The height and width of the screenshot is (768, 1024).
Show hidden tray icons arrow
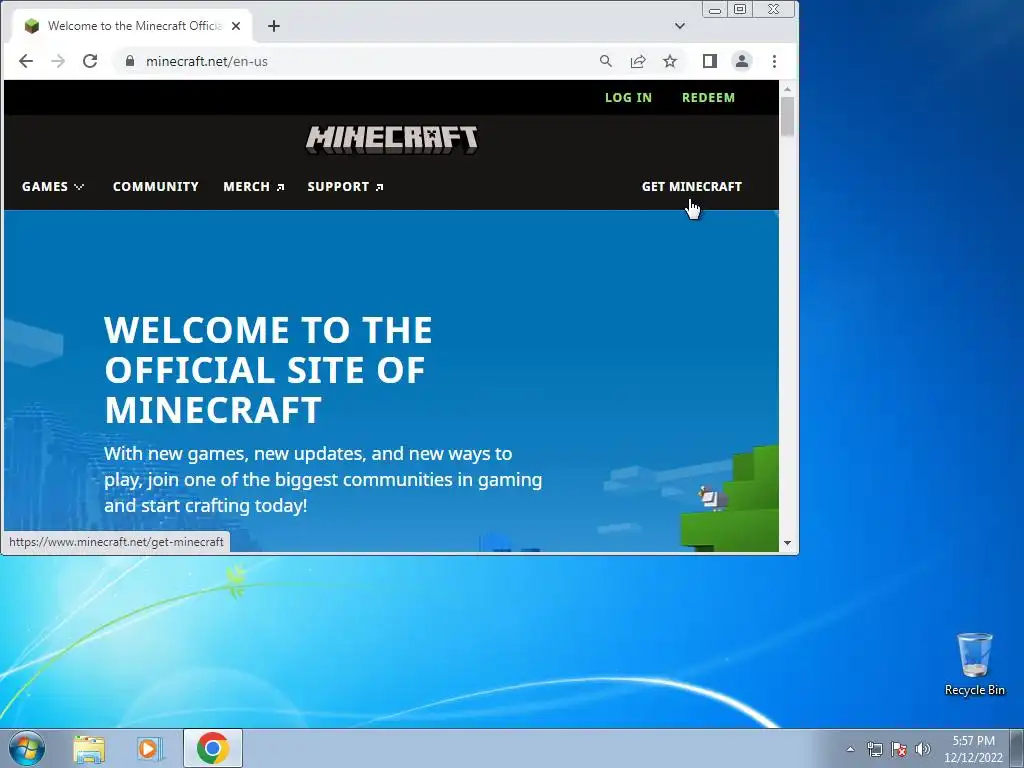(x=850, y=749)
